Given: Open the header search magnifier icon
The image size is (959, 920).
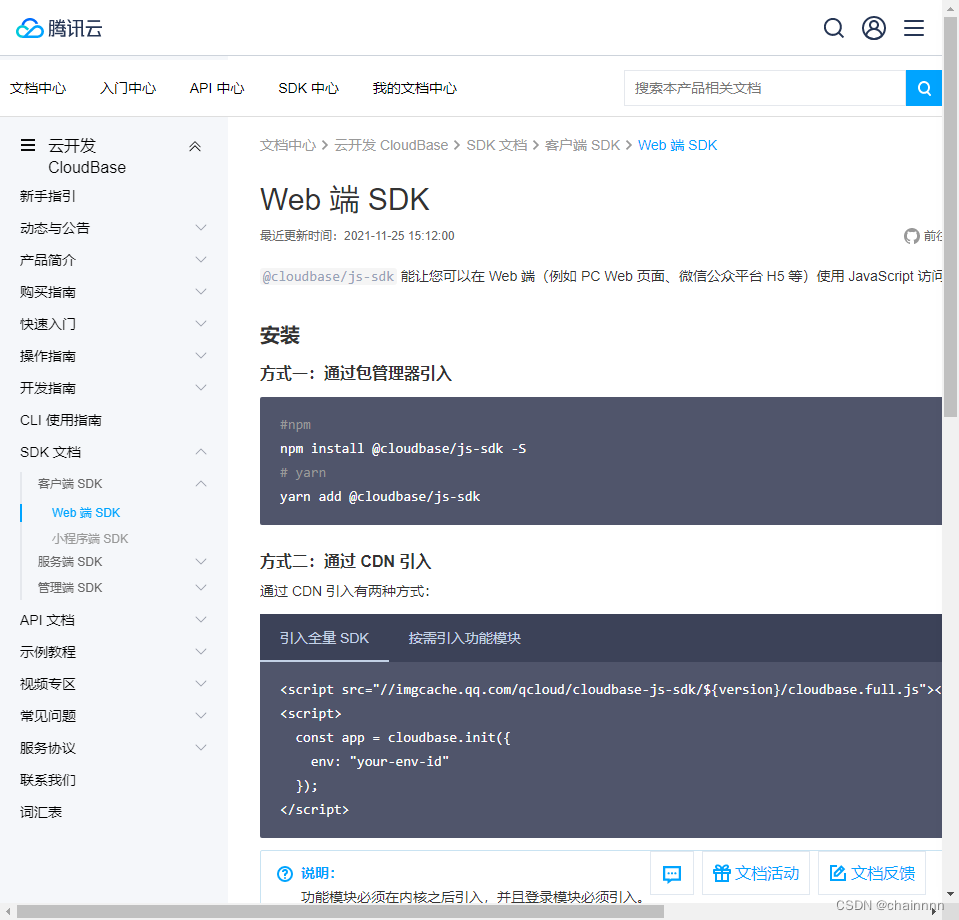Looking at the screenshot, I should pyautogui.click(x=834, y=28).
